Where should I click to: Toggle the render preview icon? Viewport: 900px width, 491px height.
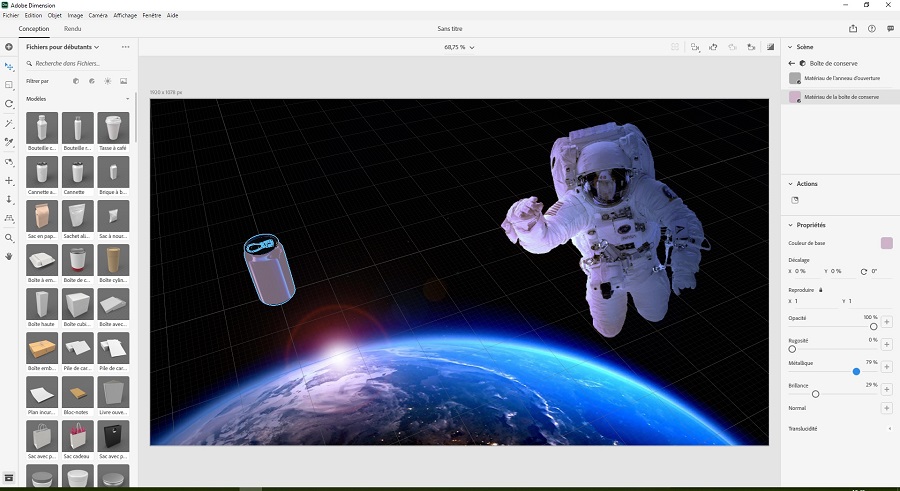770,47
